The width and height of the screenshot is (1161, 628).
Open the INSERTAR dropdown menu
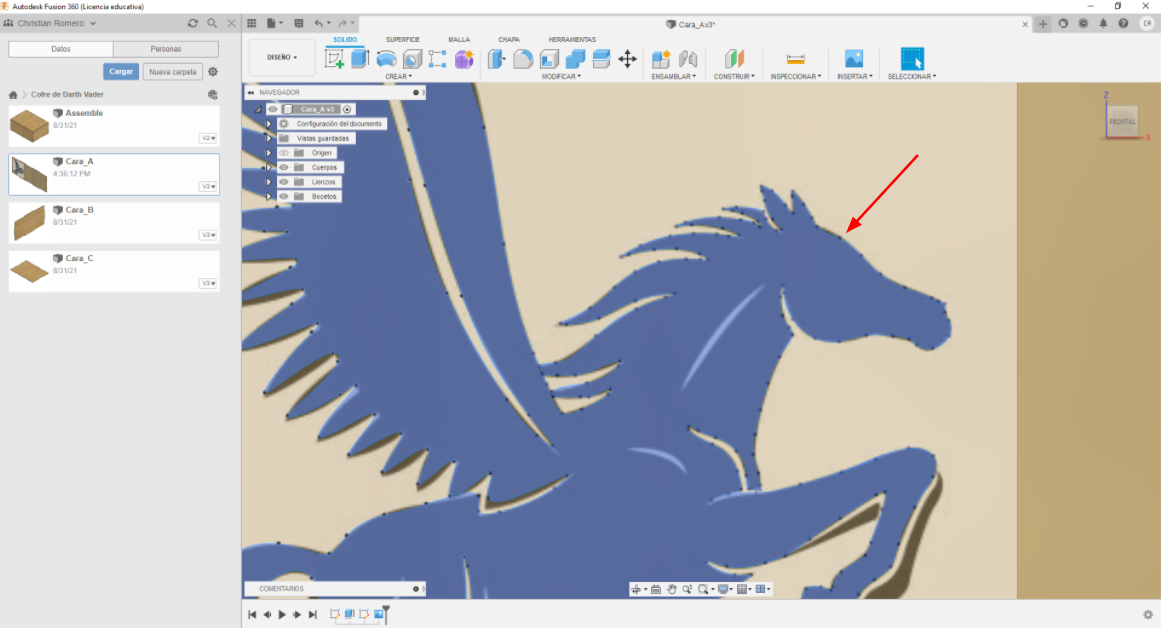point(855,76)
